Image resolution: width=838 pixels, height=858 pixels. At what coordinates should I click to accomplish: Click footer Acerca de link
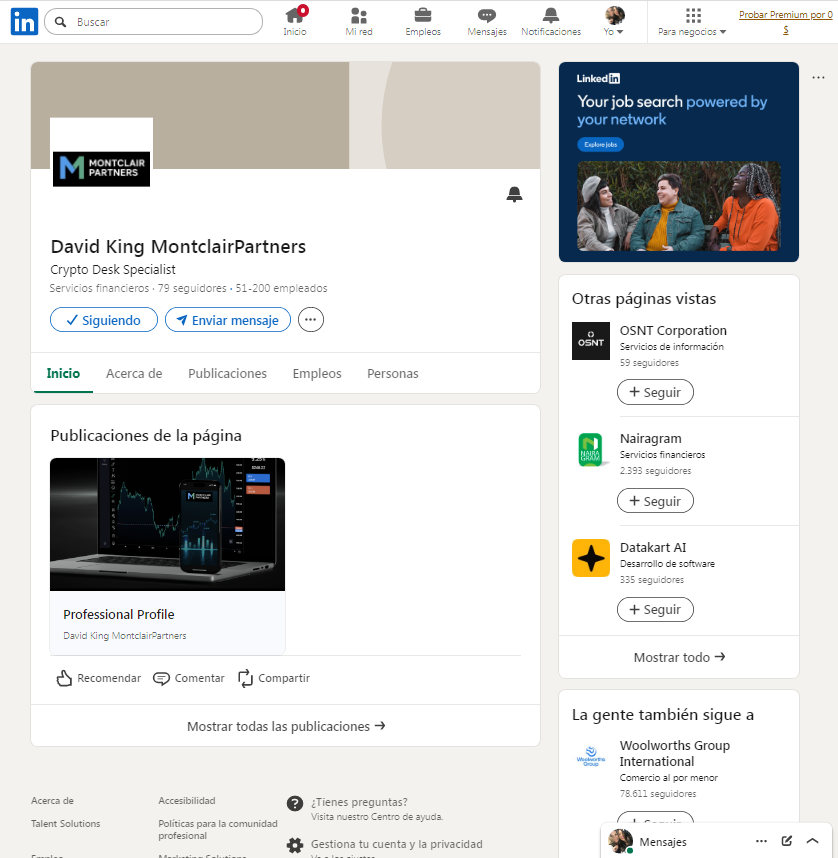pyautogui.click(x=52, y=801)
